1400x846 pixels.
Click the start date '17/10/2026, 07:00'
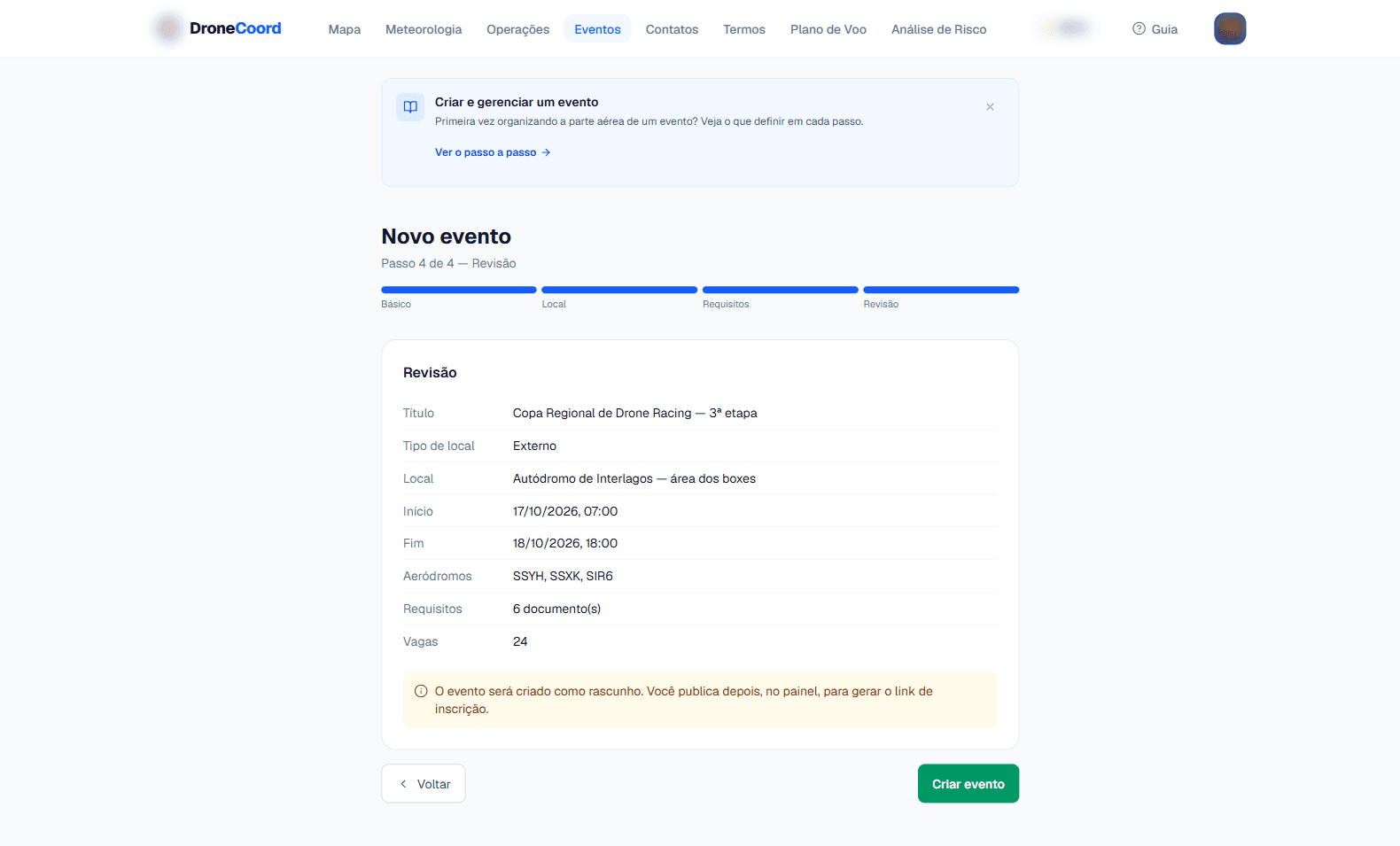point(565,511)
